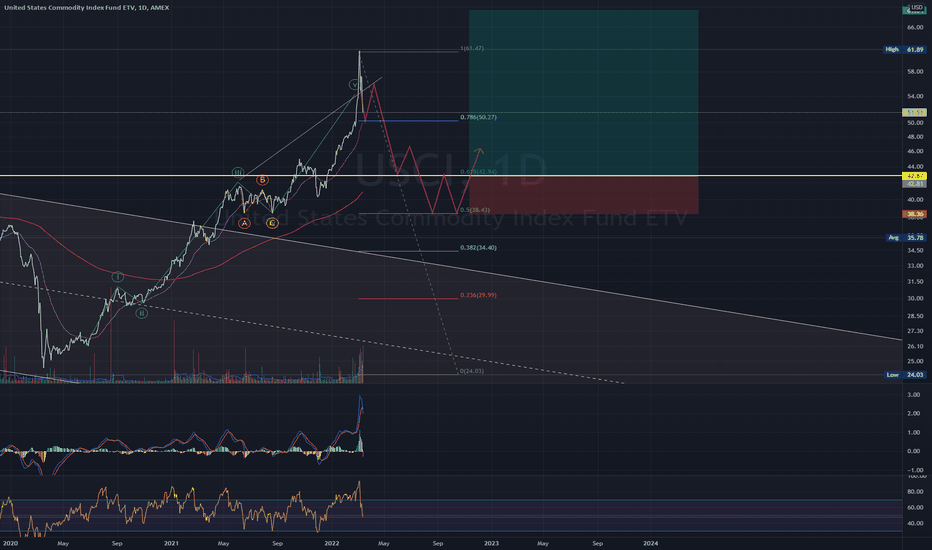This screenshot has width=932, height=550.
Task: Click the 58.00 price axis value
Action: click(x=915, y=71)
